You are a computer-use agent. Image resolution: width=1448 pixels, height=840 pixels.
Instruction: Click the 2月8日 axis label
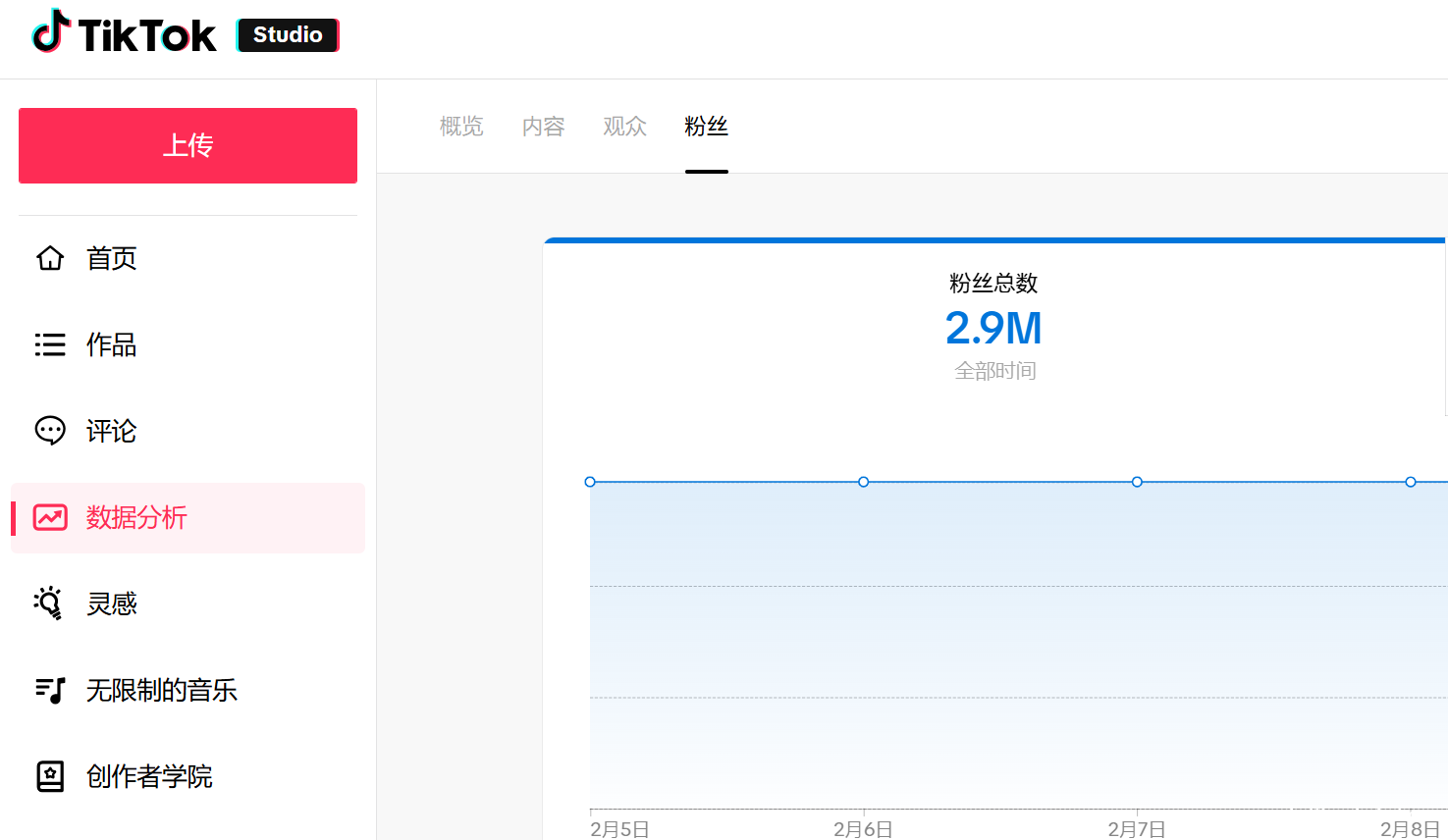click(1410, 829)
